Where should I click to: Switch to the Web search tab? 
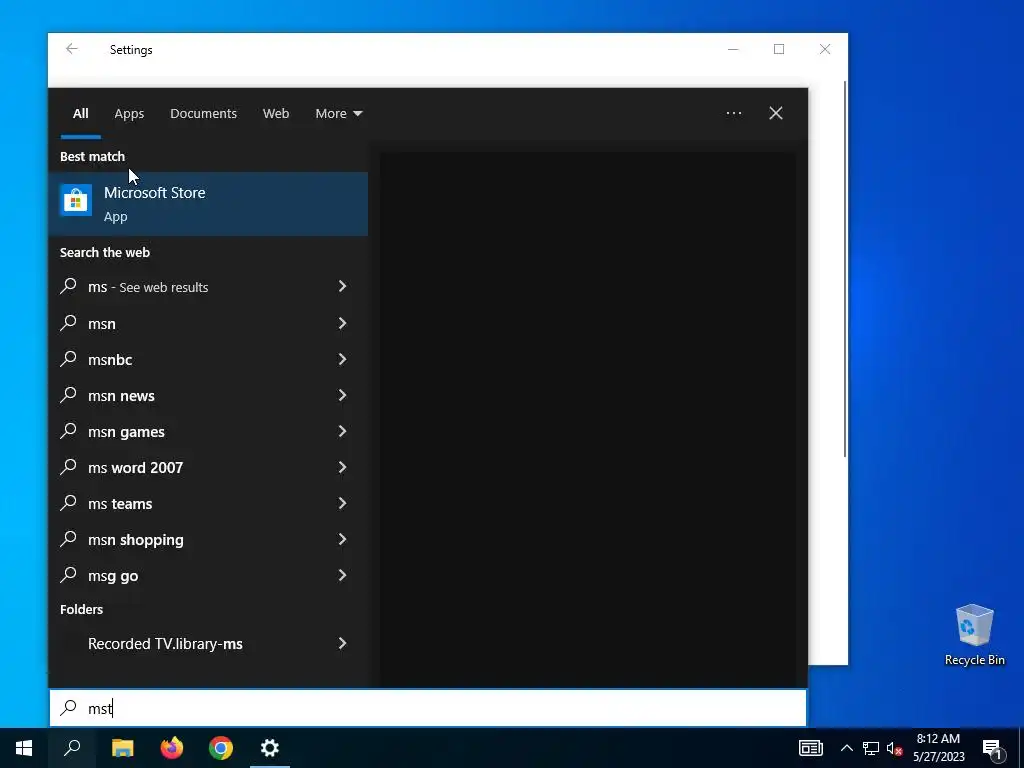point(276,114)
